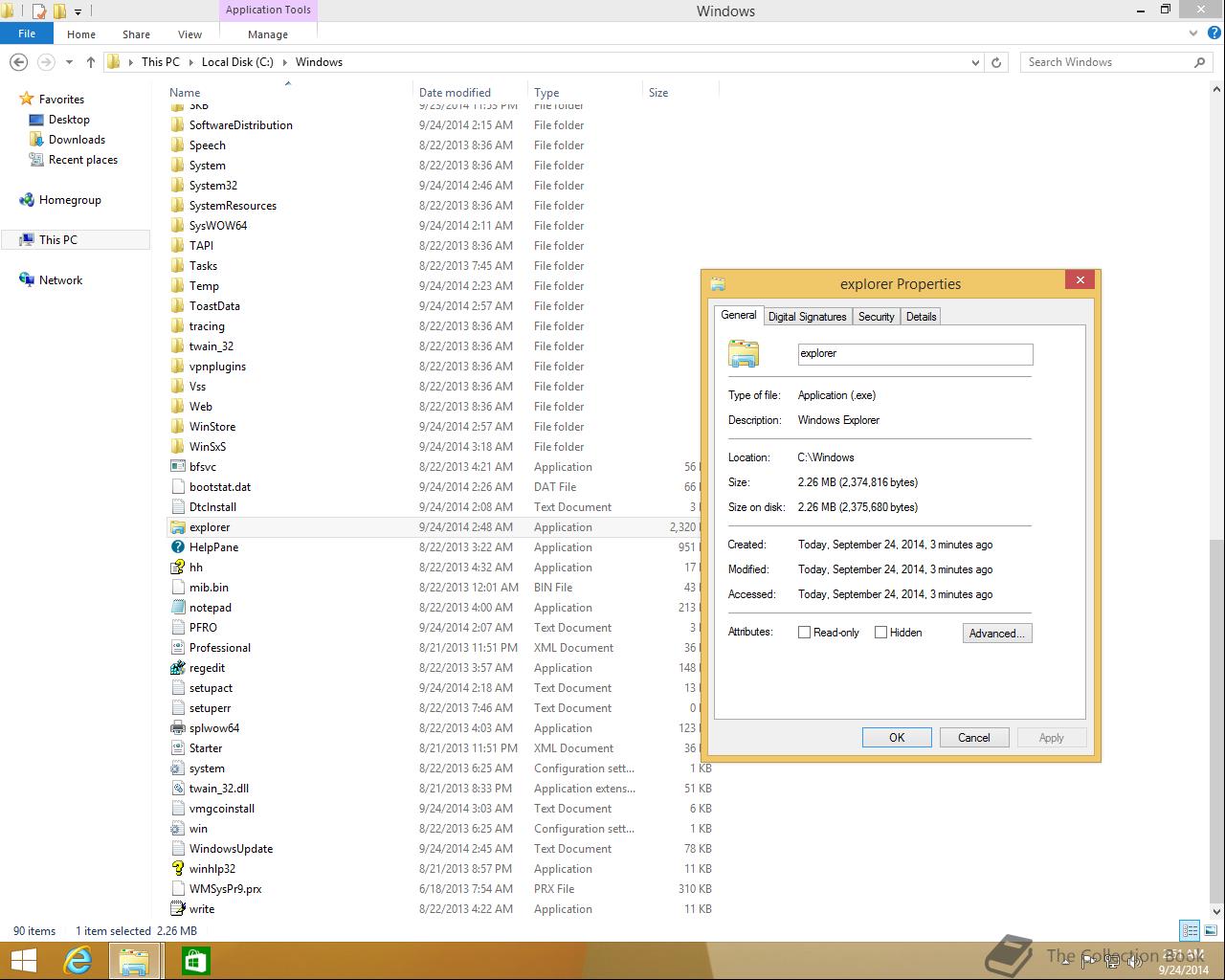Select the splwow64 printer icon

[x=177, y=728]
